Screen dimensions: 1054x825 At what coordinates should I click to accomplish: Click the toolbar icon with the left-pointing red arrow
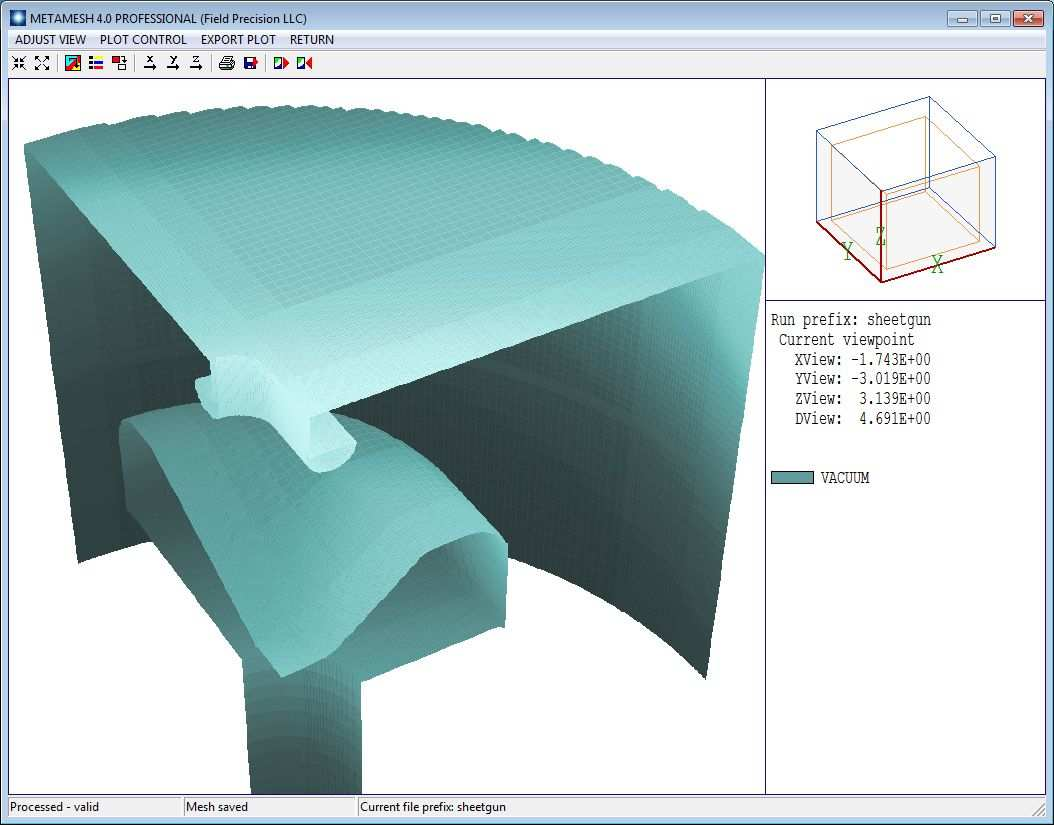pos(304,63)
